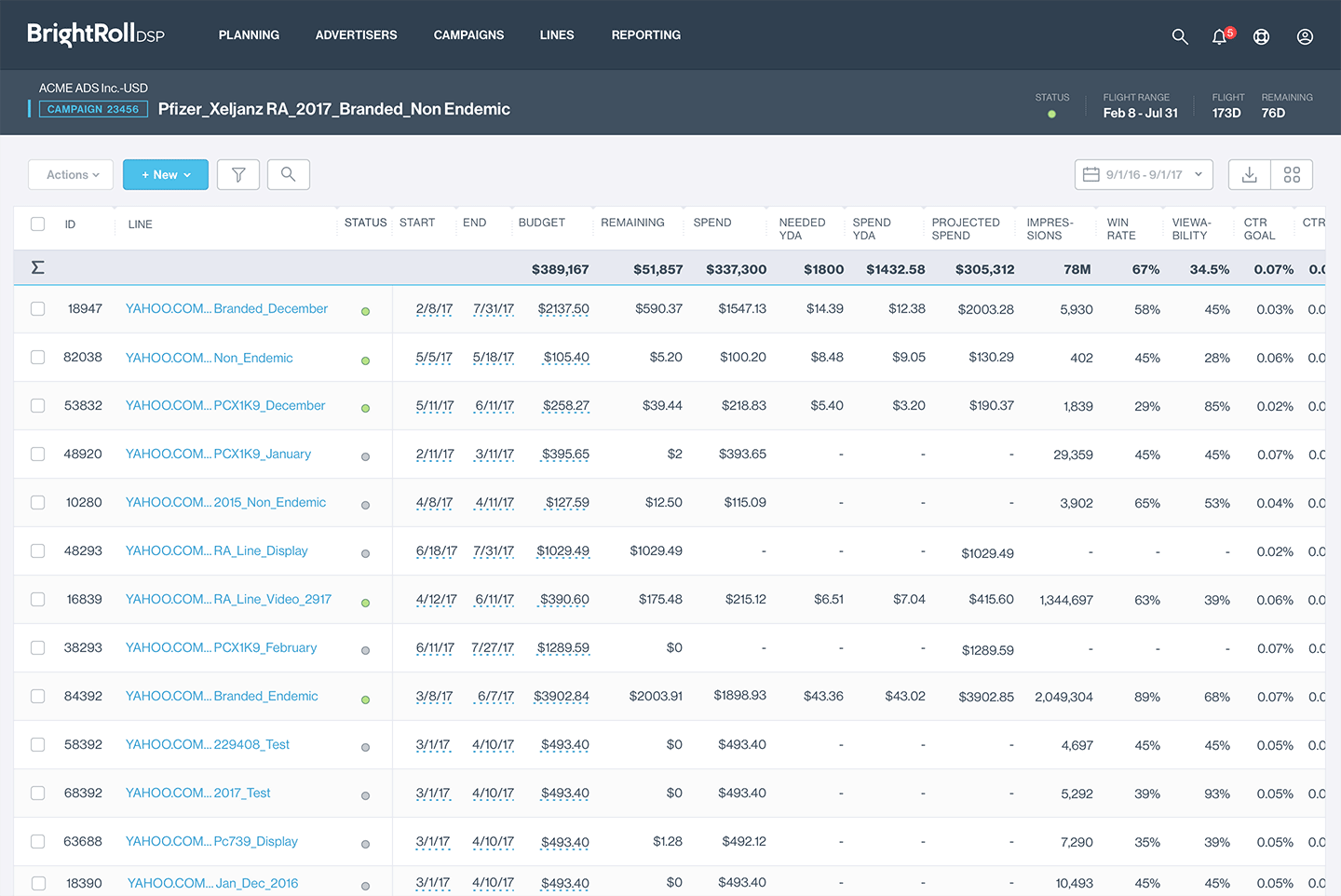
Task: Check the checkbox for line ID 18947
Action: [37, 308]
